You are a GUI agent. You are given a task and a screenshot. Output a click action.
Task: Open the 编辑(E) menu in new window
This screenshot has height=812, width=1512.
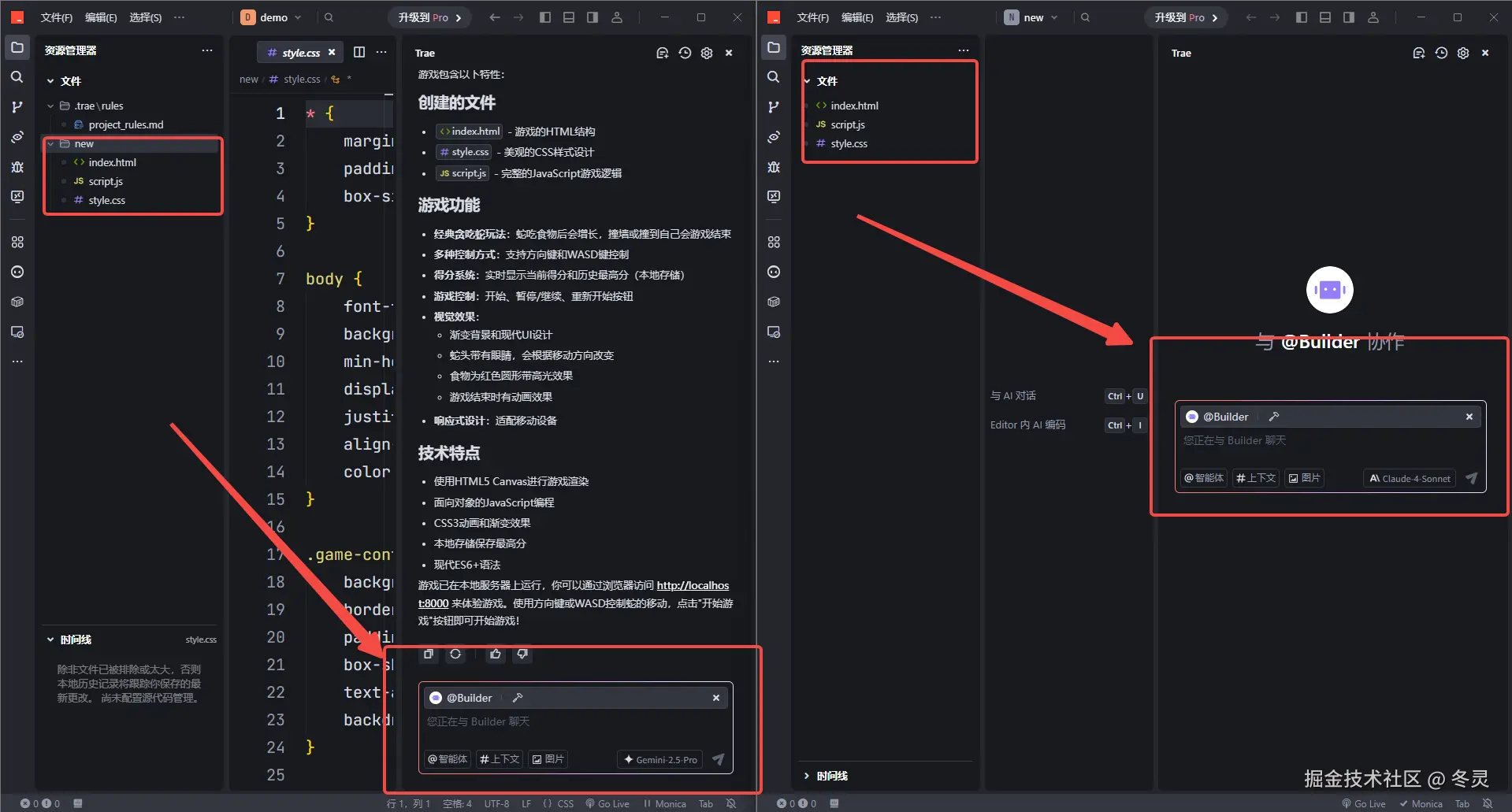click(857, 17)
